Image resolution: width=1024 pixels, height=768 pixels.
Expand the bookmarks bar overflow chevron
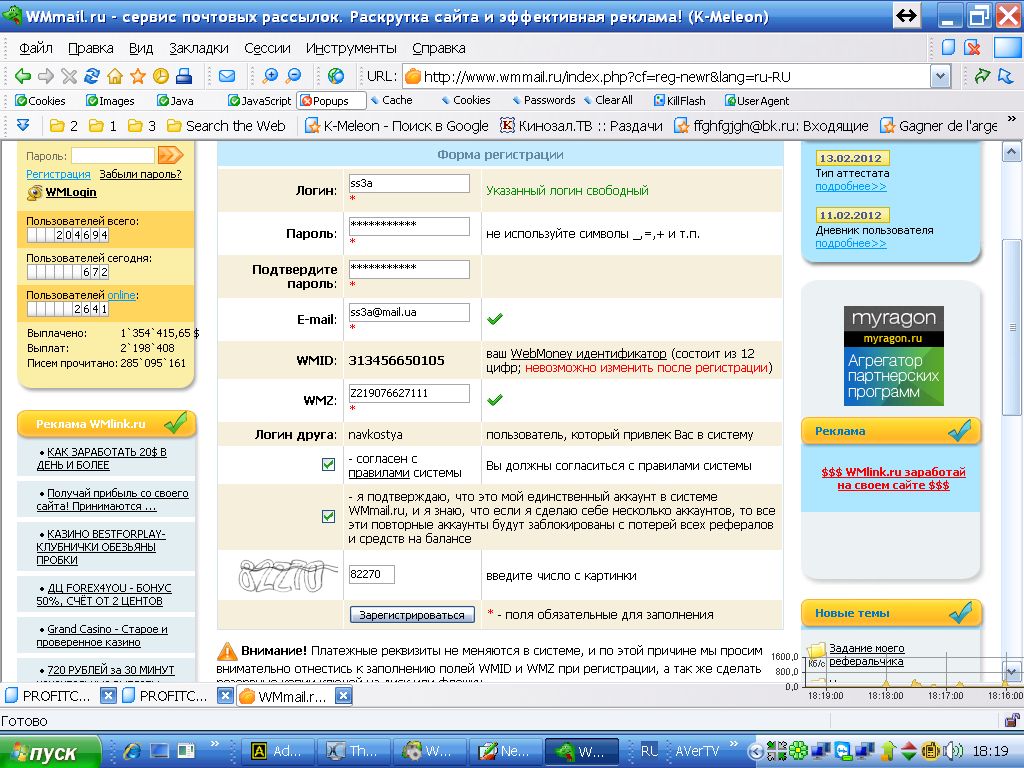coord(1012,119)
